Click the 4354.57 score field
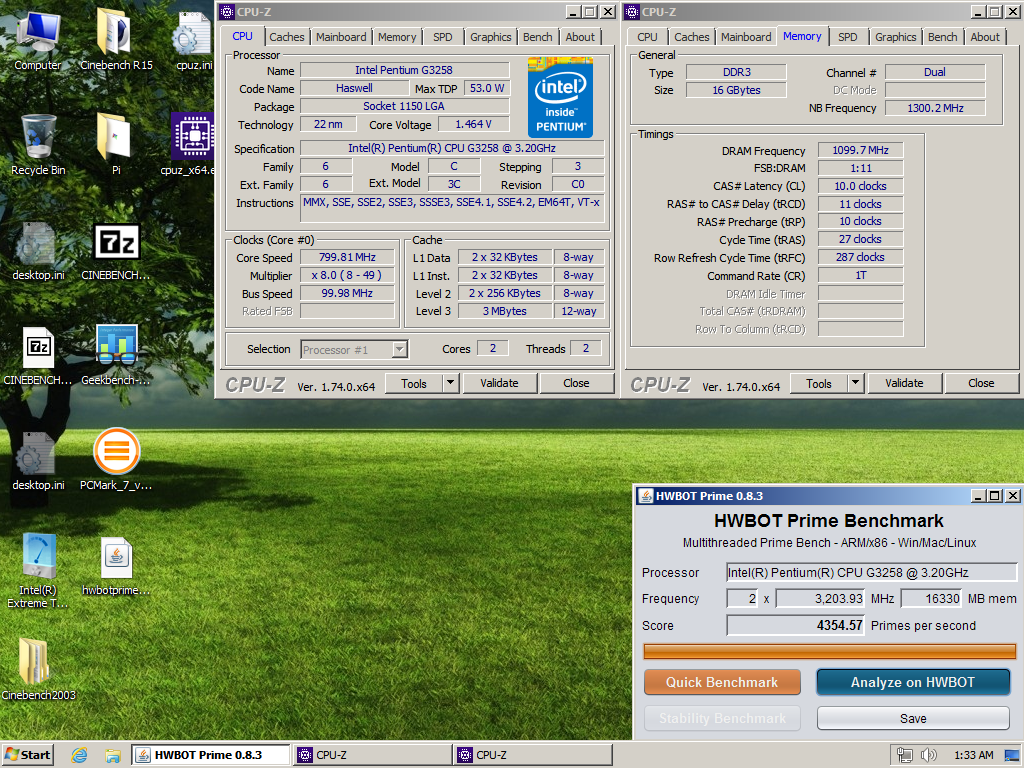 (x=795, y=626)
